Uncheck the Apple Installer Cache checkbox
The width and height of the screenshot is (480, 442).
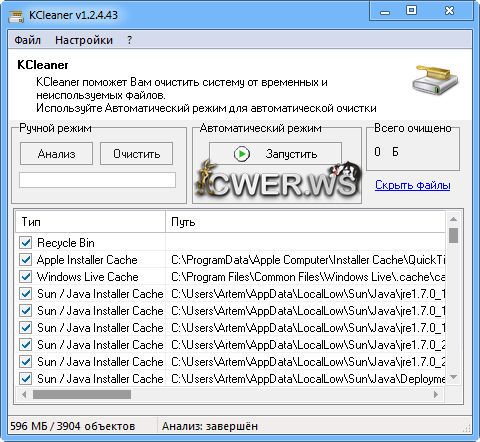(26, 260)
